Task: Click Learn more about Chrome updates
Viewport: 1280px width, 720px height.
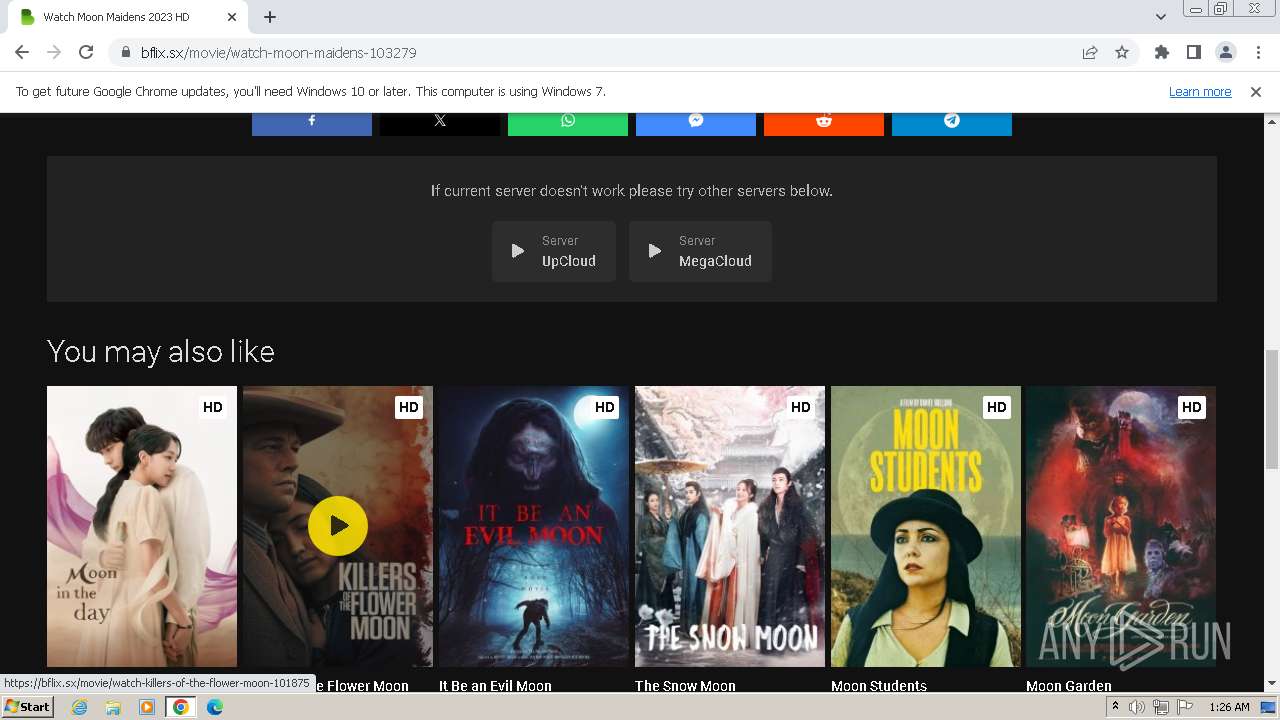Action: pyautogui.click(x=1200, y=91)
